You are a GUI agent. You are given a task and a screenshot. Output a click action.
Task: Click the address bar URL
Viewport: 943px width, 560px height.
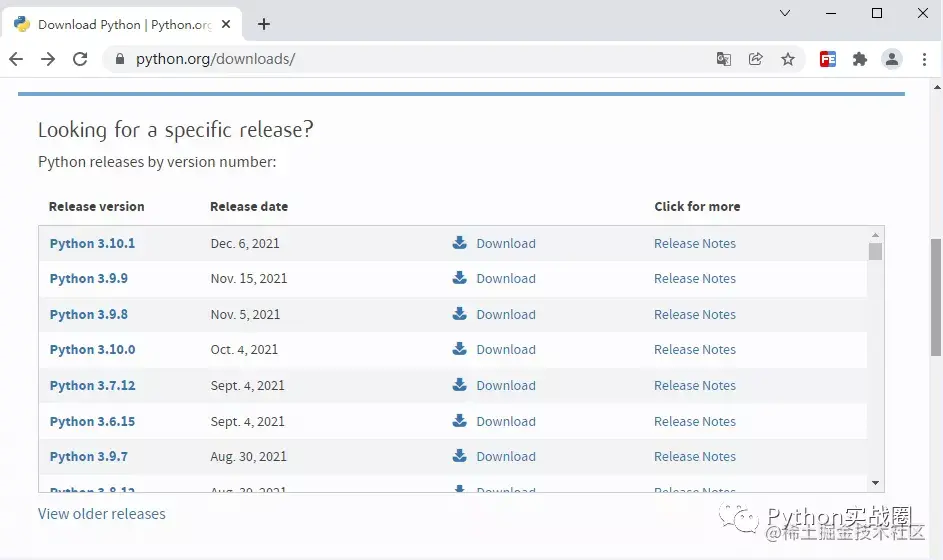pyautogui.click(x=215, y=59)
